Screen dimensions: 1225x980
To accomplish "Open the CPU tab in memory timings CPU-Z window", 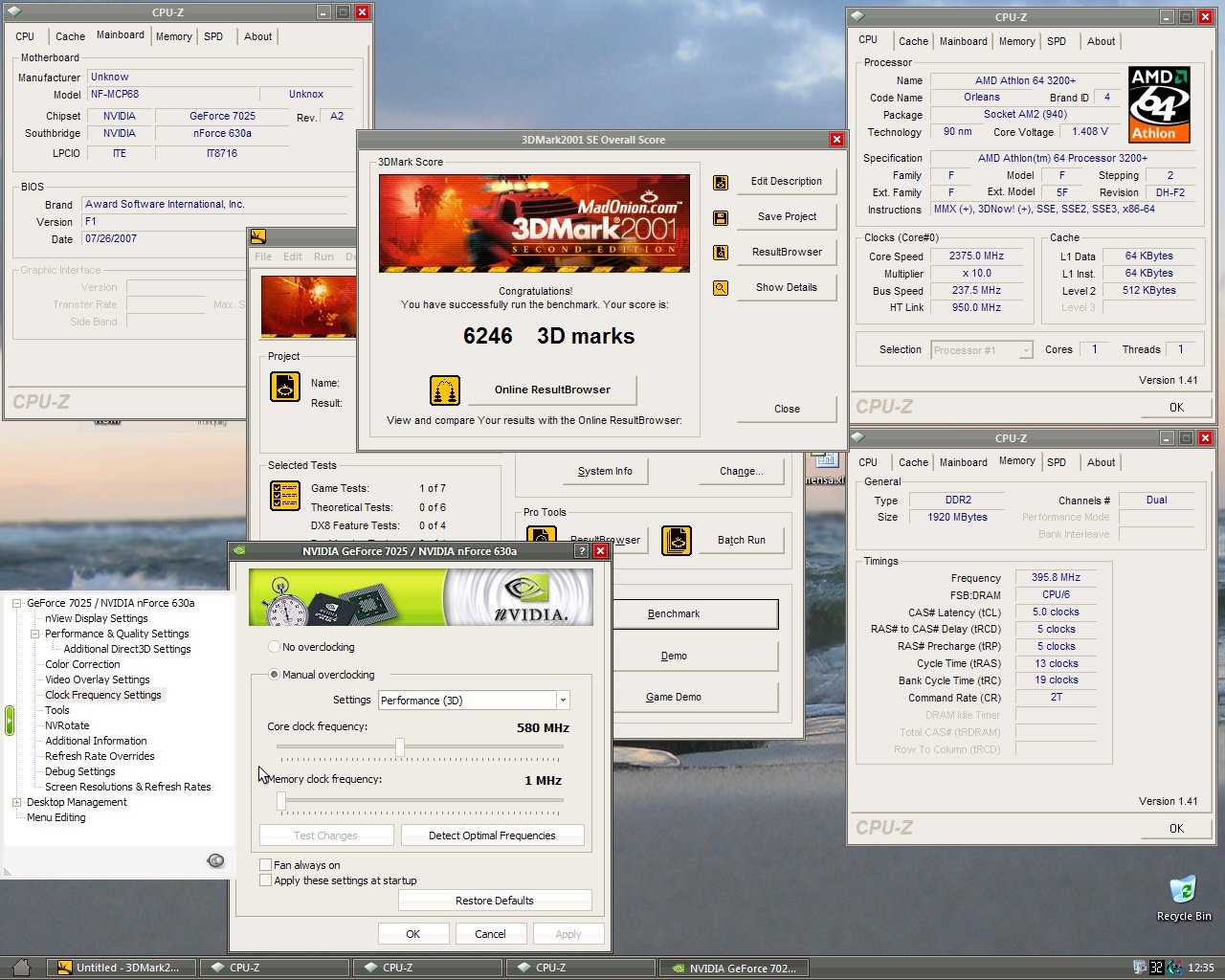I will pyautogui.click(x=868, y=462).
